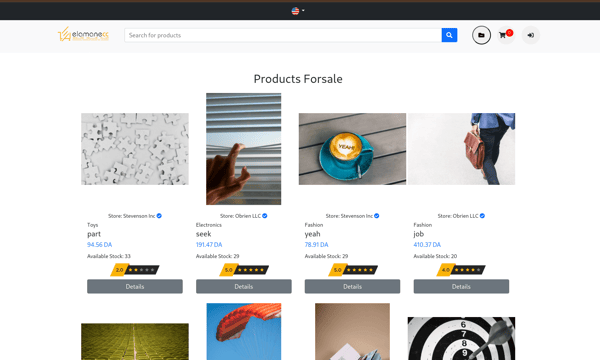
Task: Click the 'job' product title
Action: click(x=419, y=234)
